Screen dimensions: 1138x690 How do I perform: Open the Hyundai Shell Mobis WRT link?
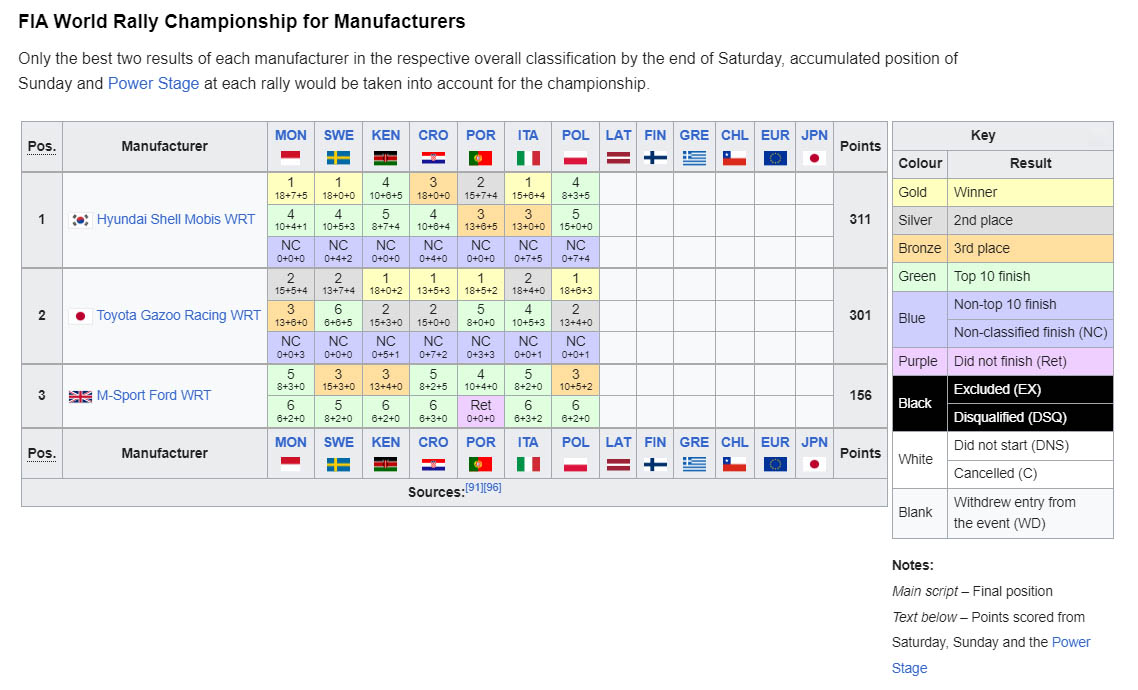pyautogui.click(x=176, y=220)
